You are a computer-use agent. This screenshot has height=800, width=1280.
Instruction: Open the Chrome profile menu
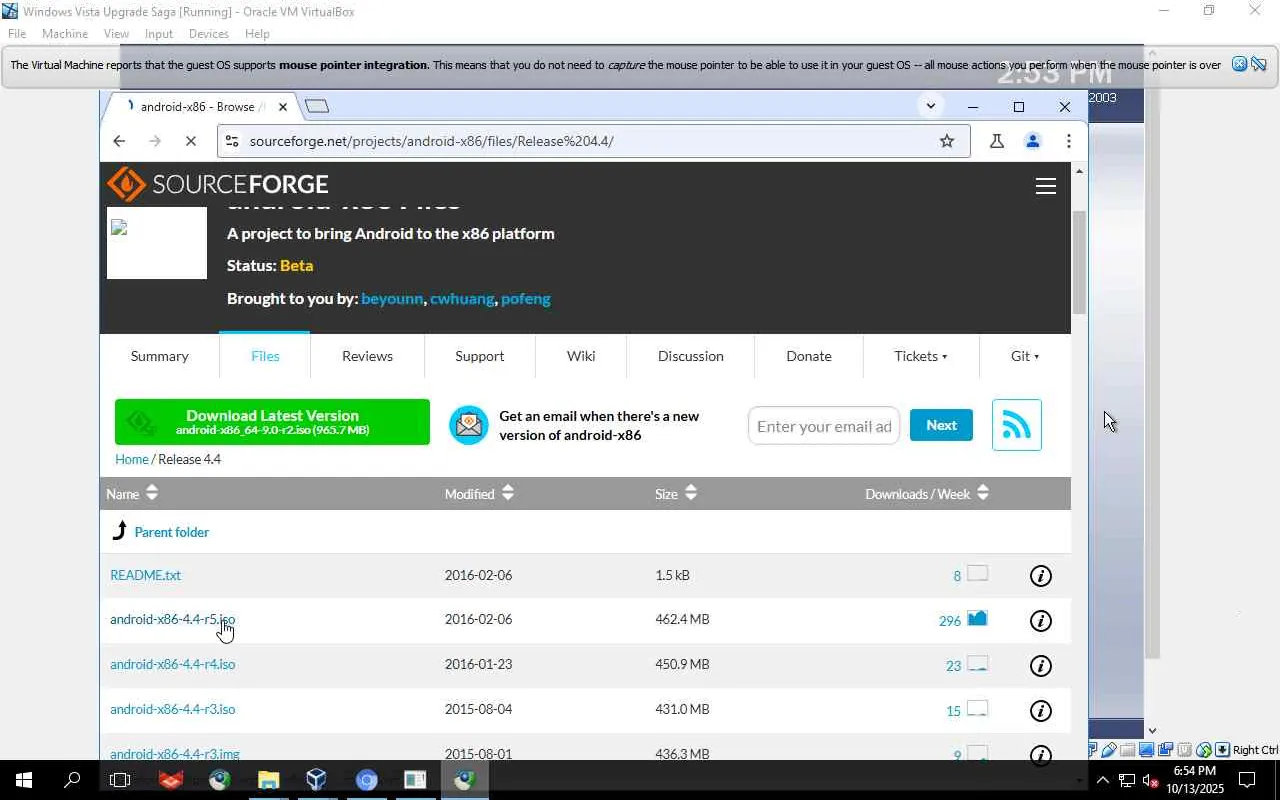[1033, 141]
